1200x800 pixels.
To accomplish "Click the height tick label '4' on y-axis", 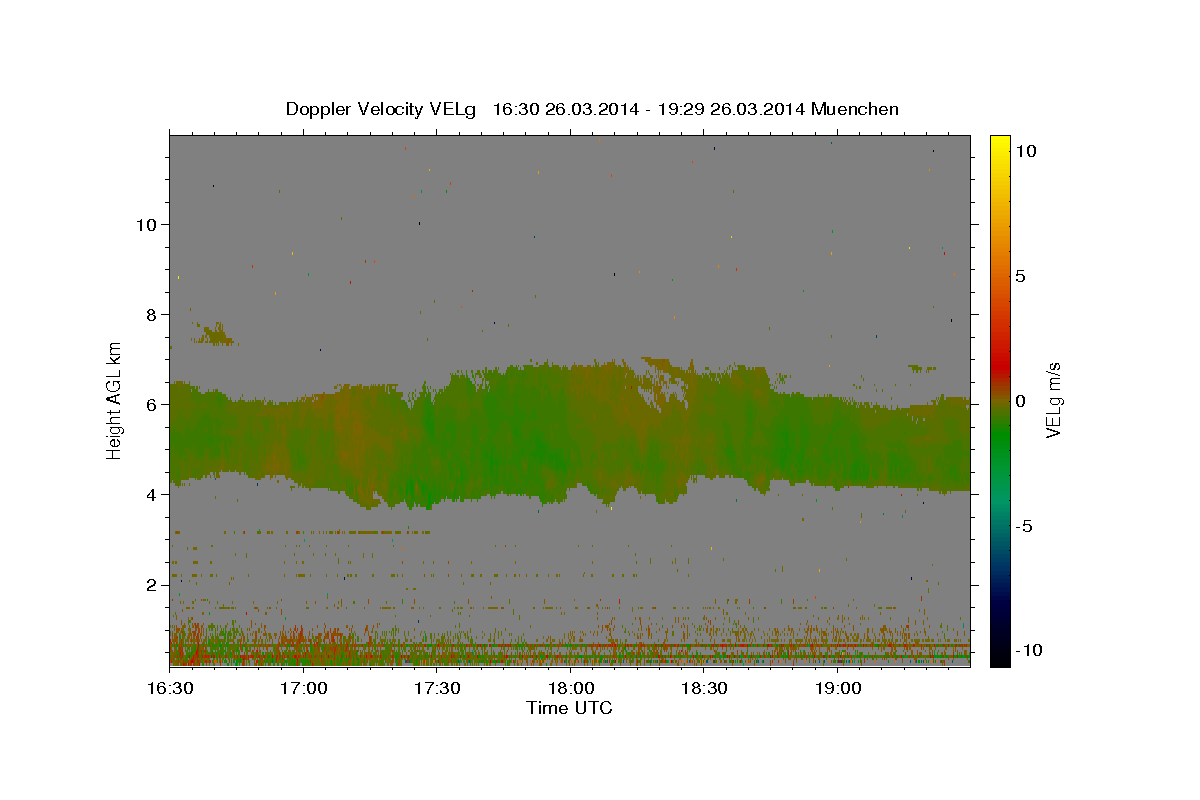I will coord(151,494).
